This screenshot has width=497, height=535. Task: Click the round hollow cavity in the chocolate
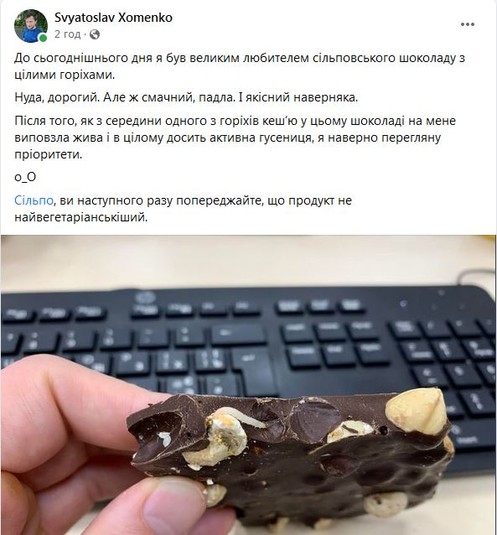point(316,419)
